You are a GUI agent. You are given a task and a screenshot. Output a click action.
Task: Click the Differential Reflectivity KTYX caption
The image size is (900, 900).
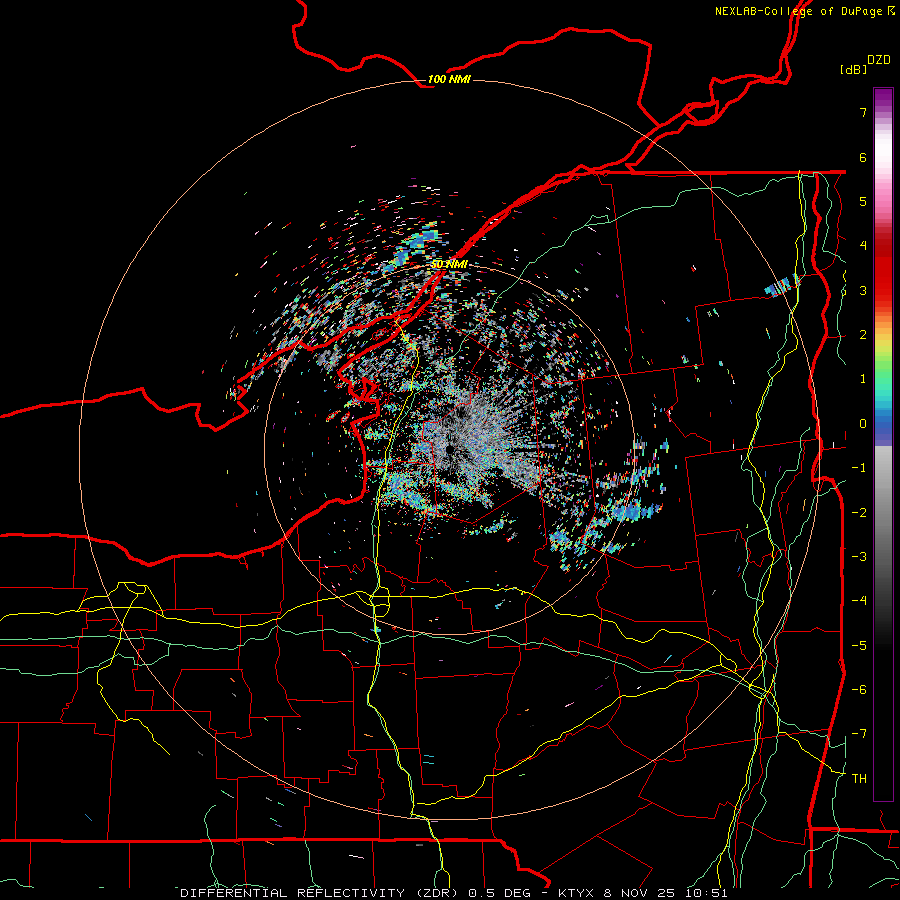point(454,893)
